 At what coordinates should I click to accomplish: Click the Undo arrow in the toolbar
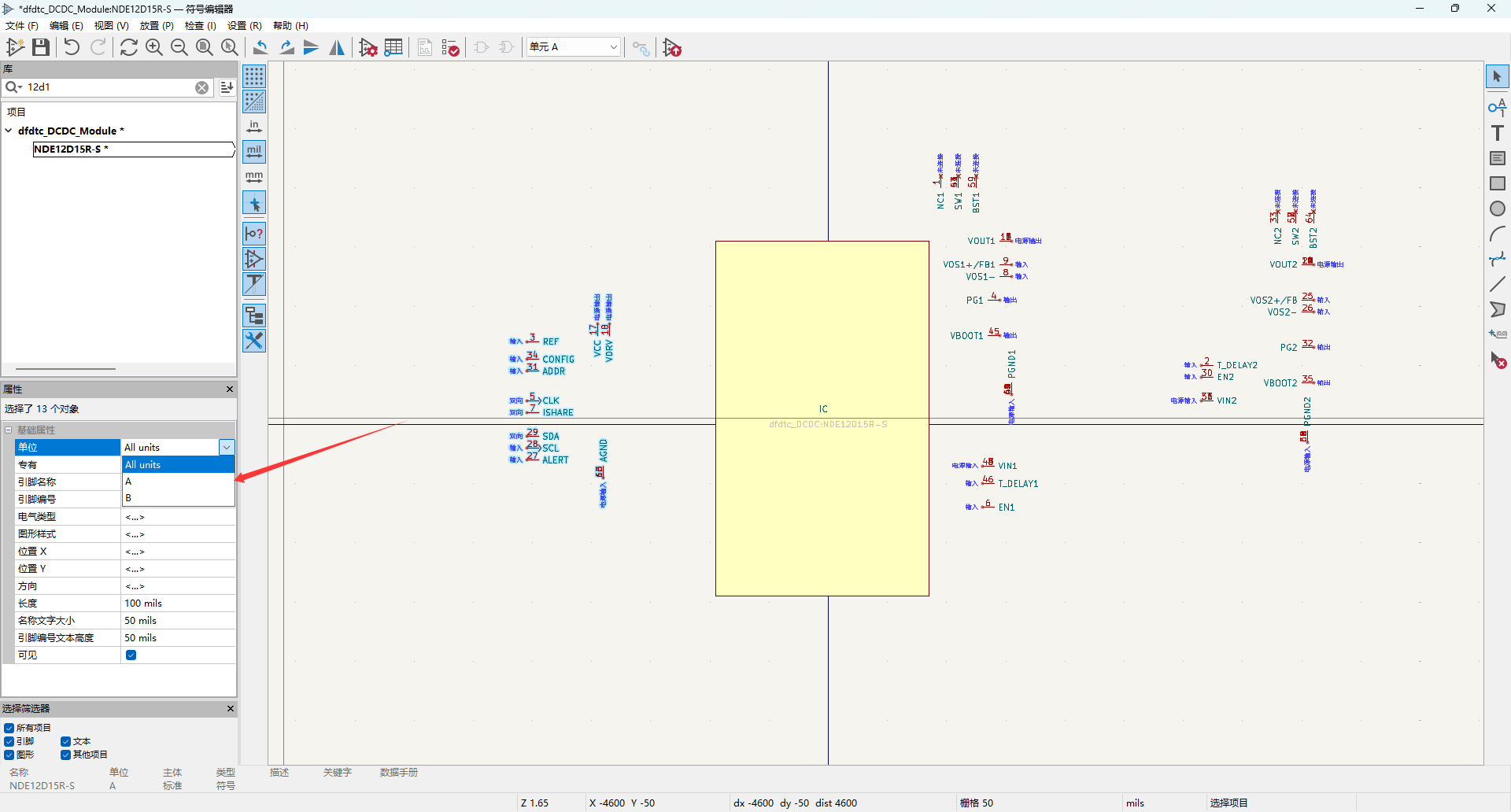click(x=72, y=48)
